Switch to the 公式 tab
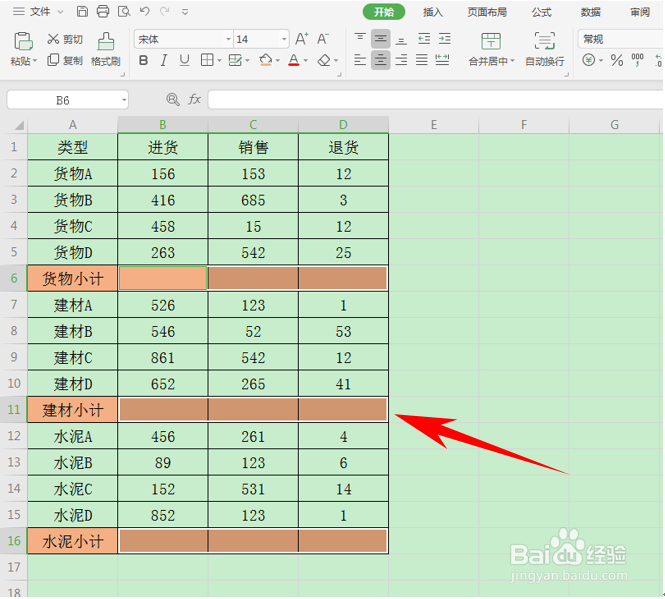Screen dimensions: 665x599 click(542, 12)
